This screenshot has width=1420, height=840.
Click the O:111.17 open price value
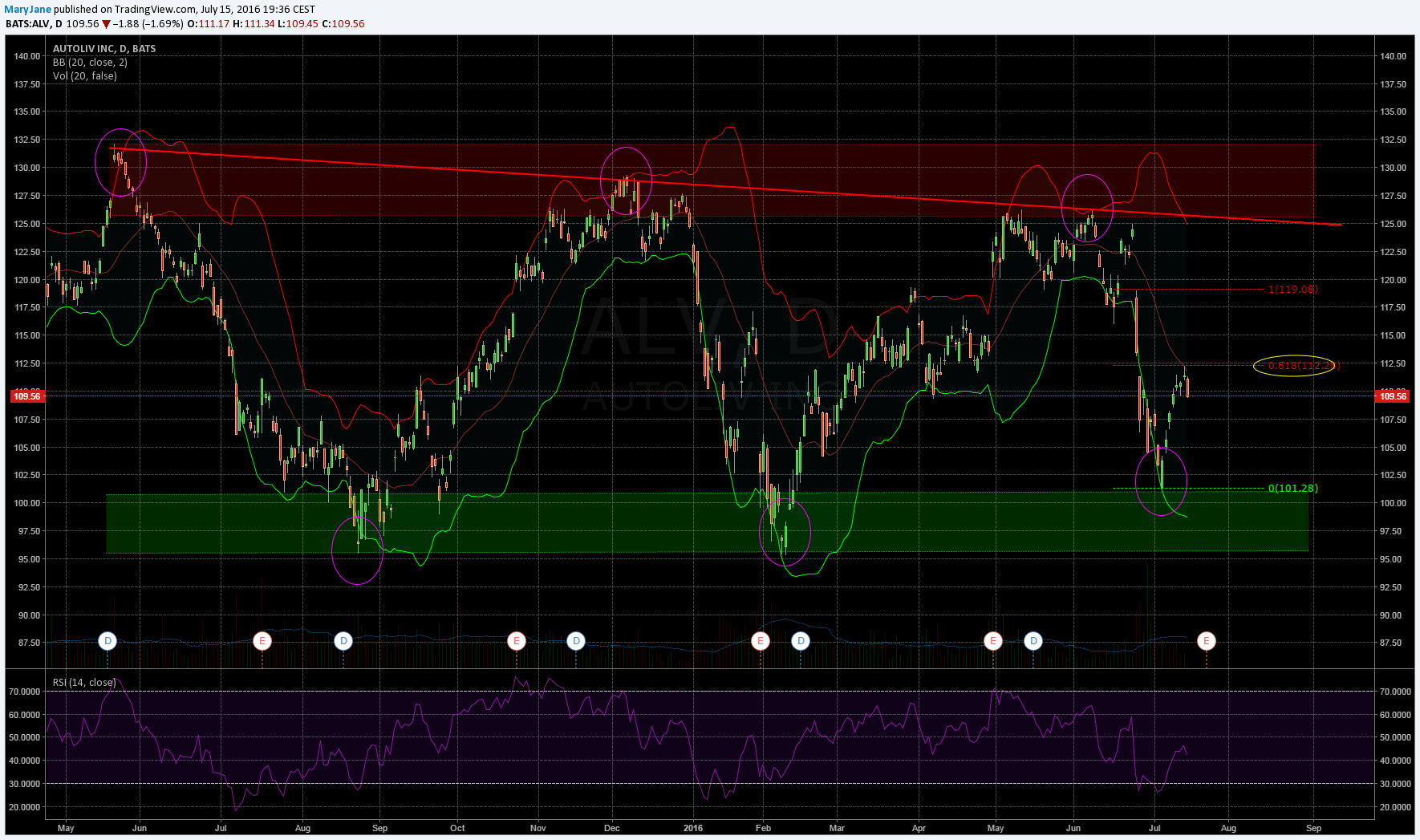click(209, 24)
